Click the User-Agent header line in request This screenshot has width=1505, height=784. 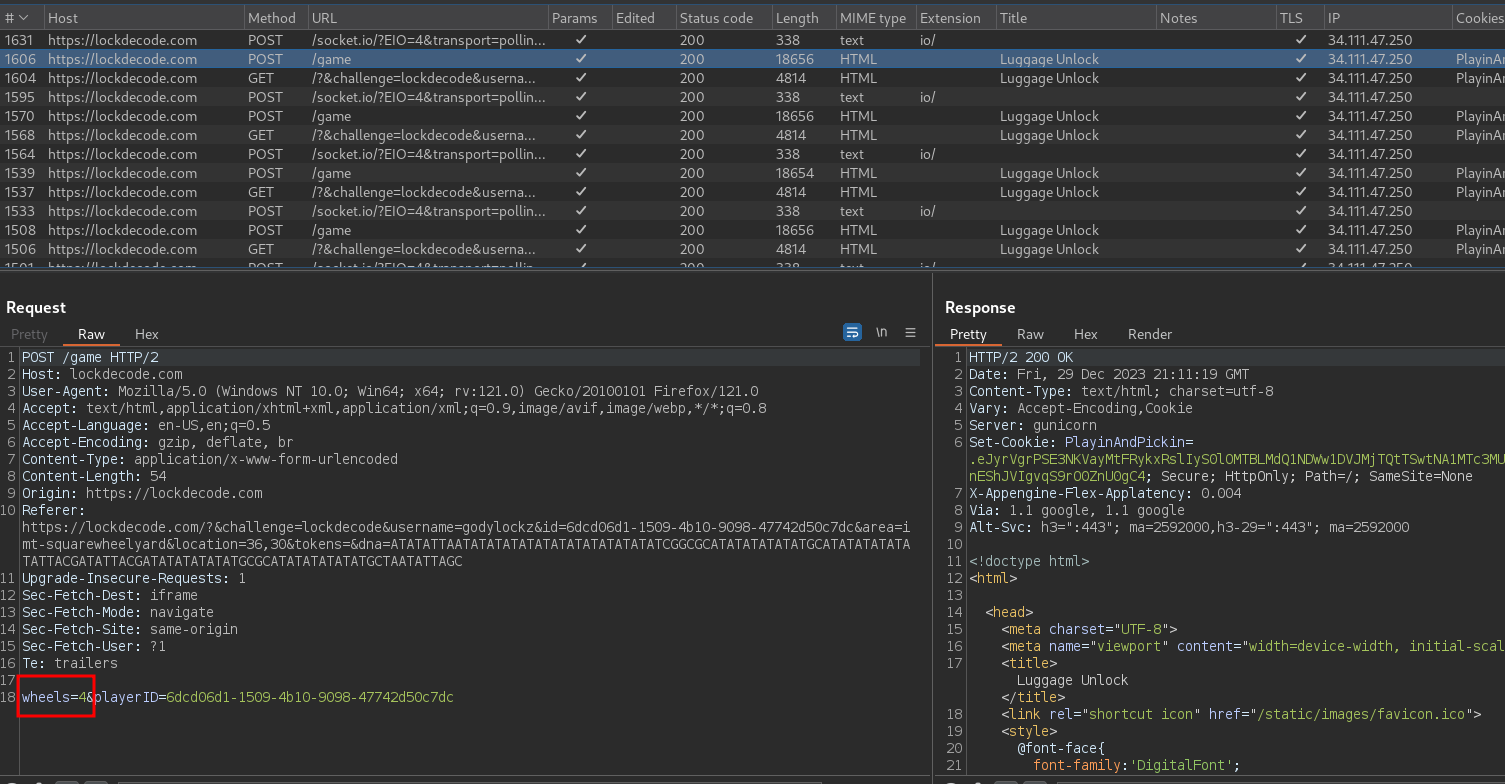(390, 391)
